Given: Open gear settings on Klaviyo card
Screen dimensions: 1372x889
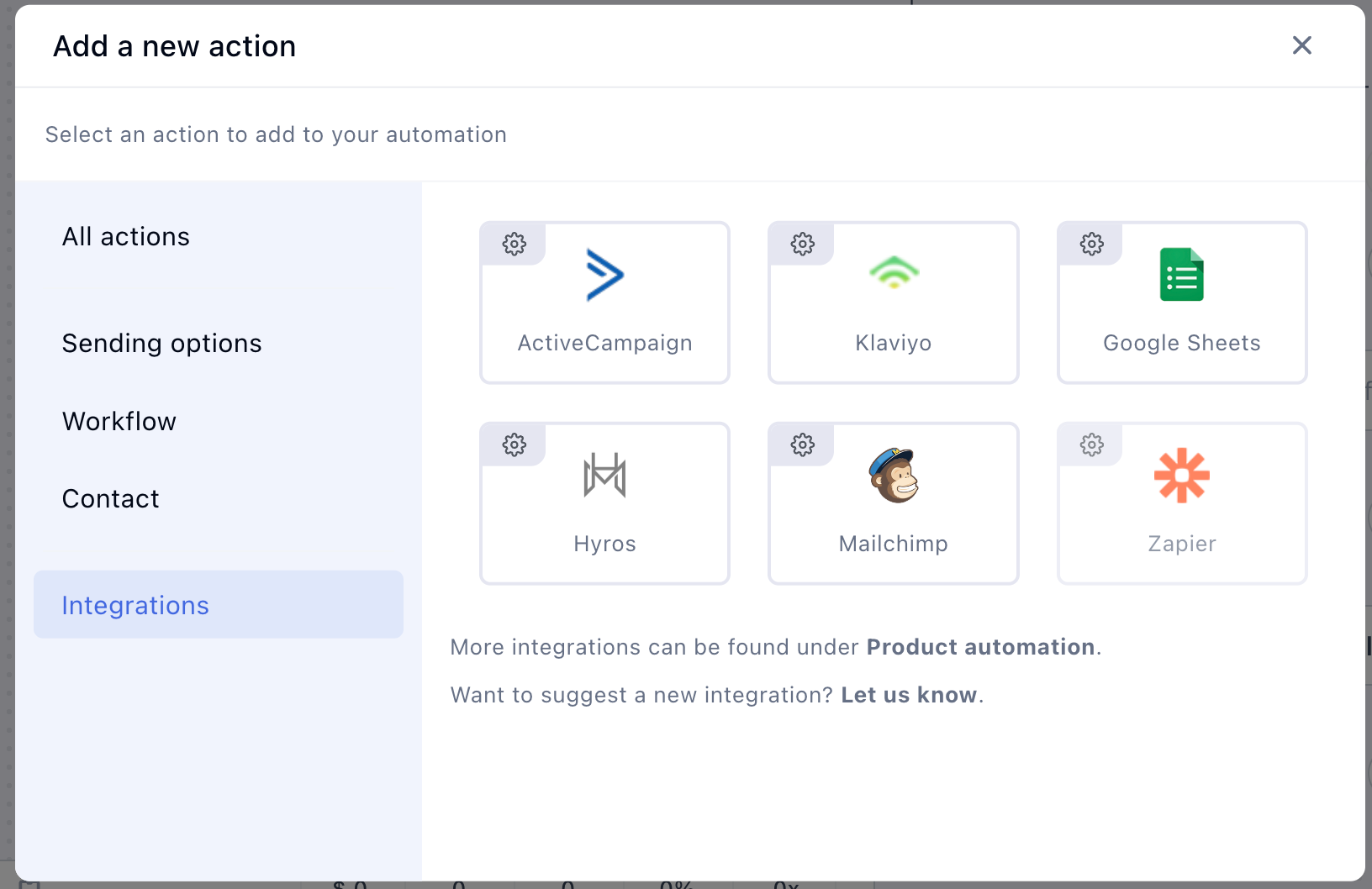Looking at the screenshot, I should [x=803, y=245].
